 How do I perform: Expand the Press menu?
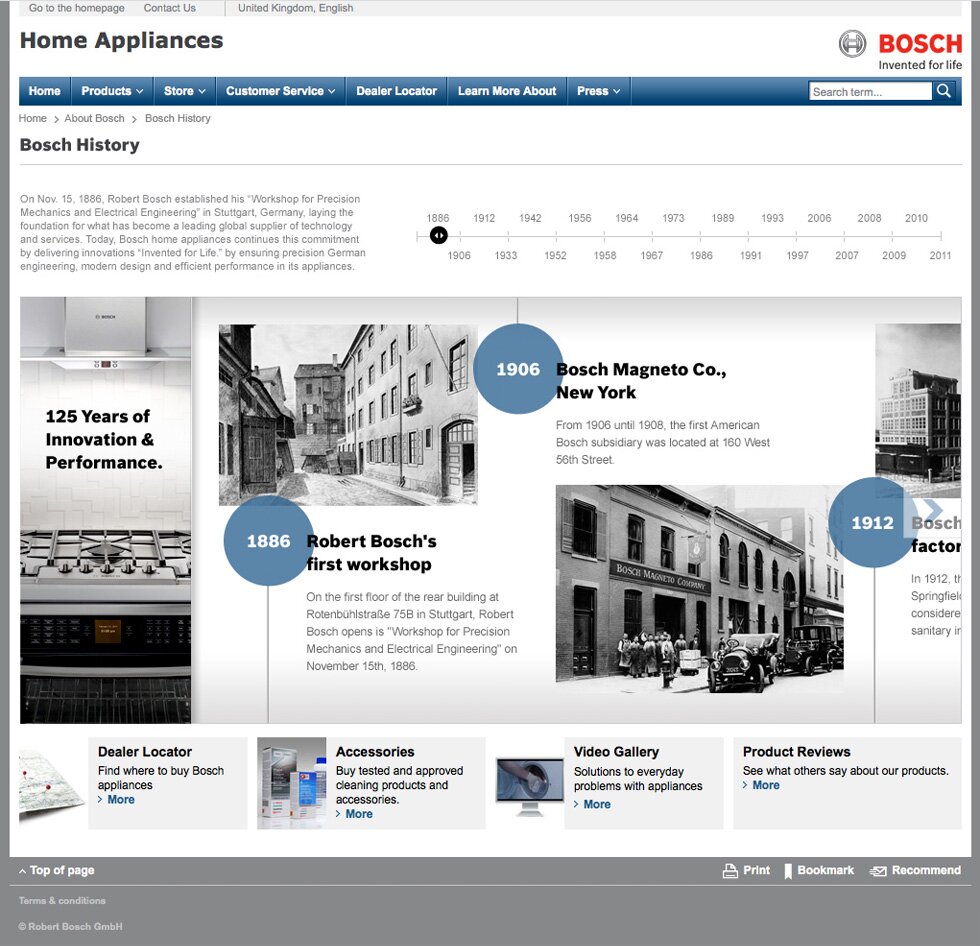point(598,91)
